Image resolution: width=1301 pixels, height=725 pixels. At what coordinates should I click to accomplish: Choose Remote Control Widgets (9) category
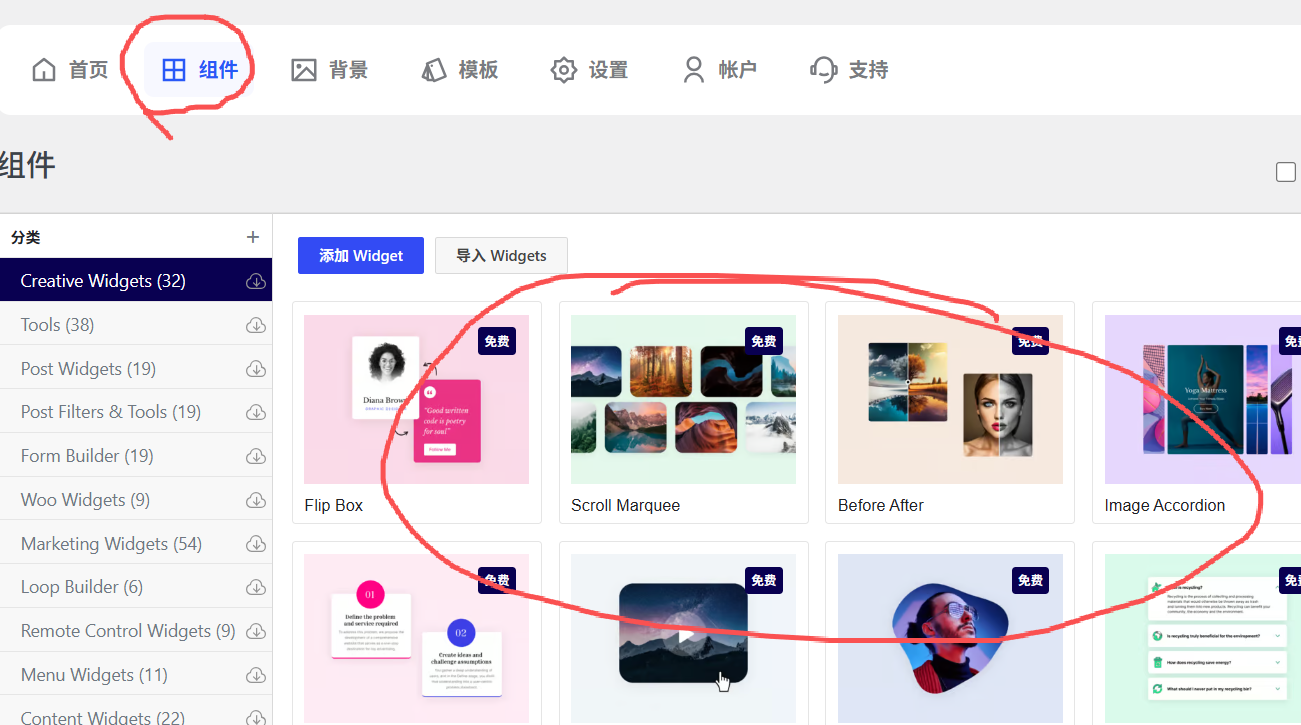[128, 631]
